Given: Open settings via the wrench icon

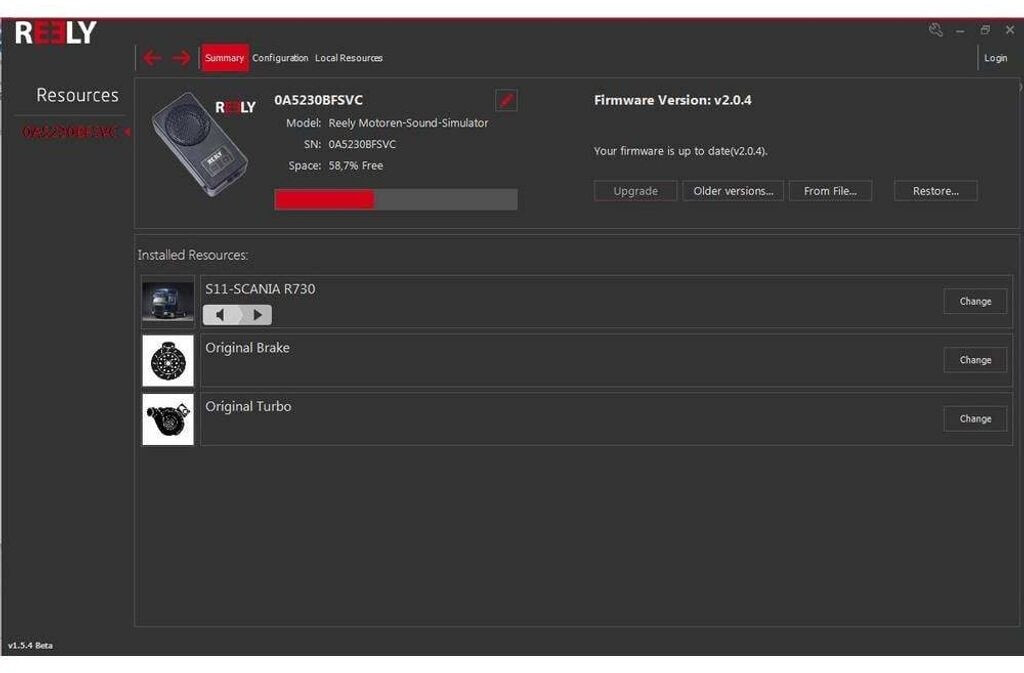Looking at the screenshot, I should point(936,30).
